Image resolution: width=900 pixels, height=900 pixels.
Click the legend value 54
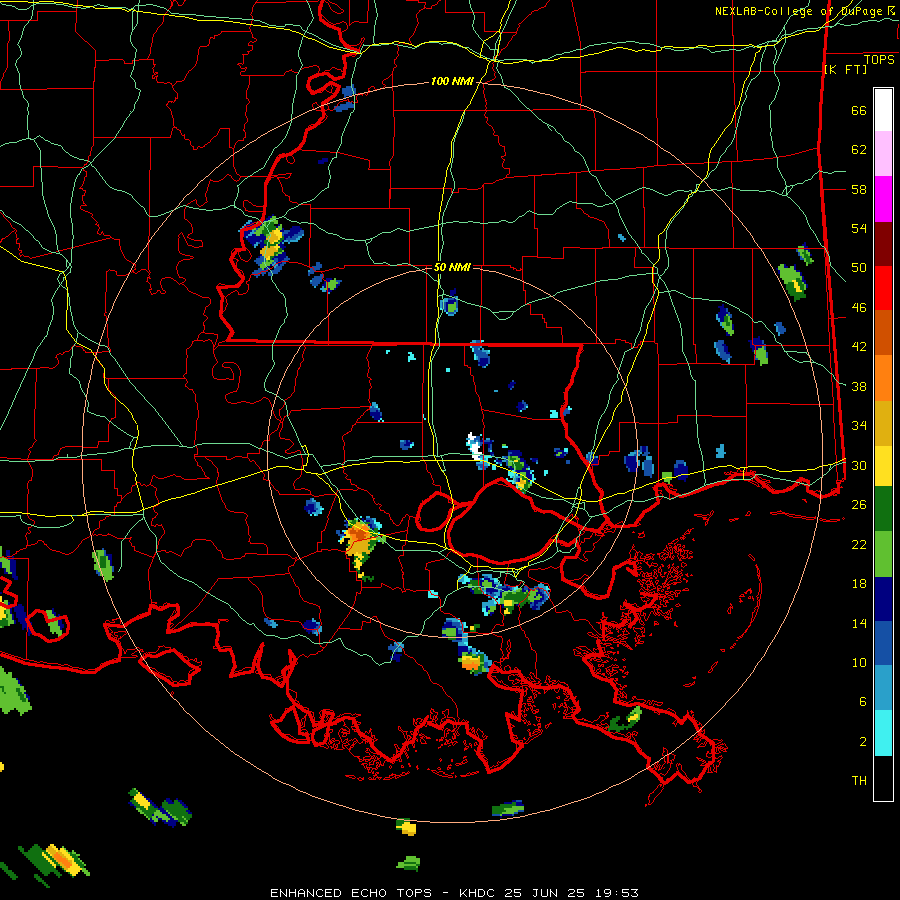click(x=859, y=228)
